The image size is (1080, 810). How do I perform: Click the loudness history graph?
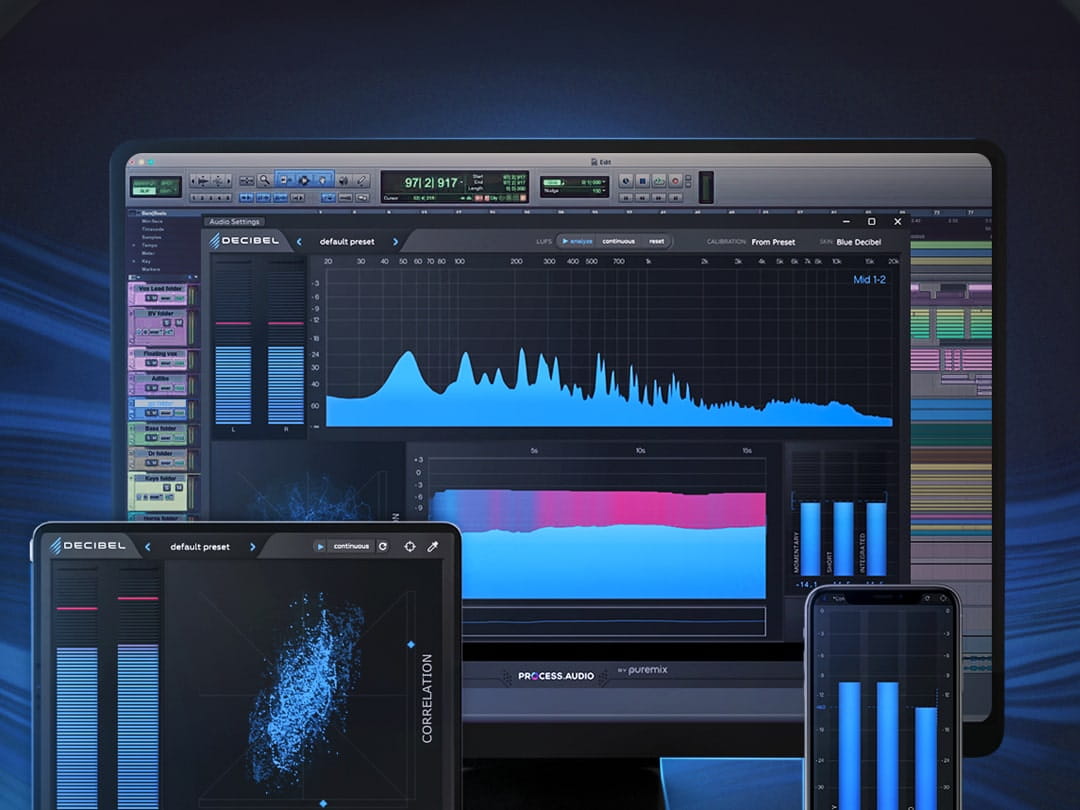[597, 528]
